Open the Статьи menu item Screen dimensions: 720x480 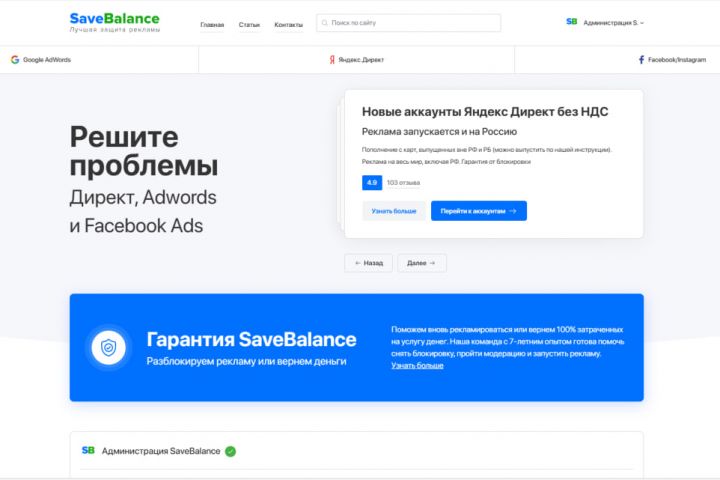249,25
